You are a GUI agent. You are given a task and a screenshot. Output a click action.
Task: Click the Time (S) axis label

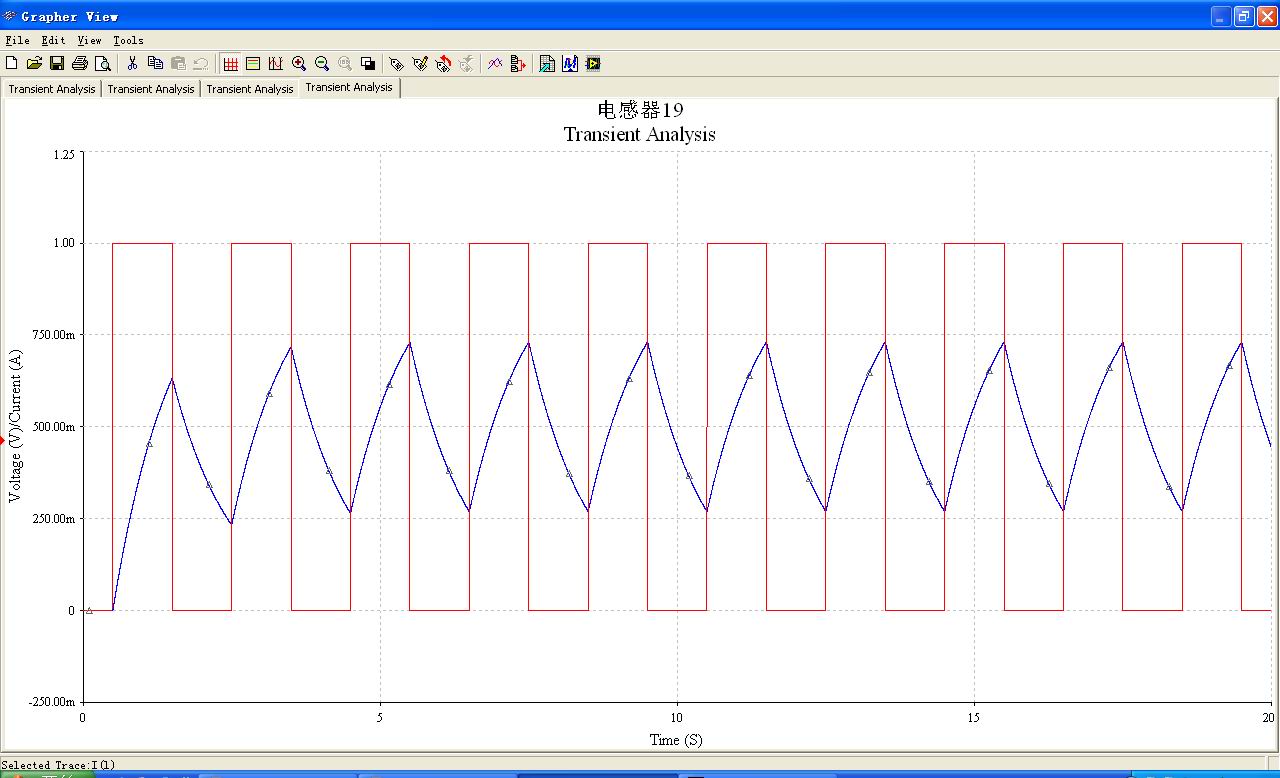[x=676, y=740]
